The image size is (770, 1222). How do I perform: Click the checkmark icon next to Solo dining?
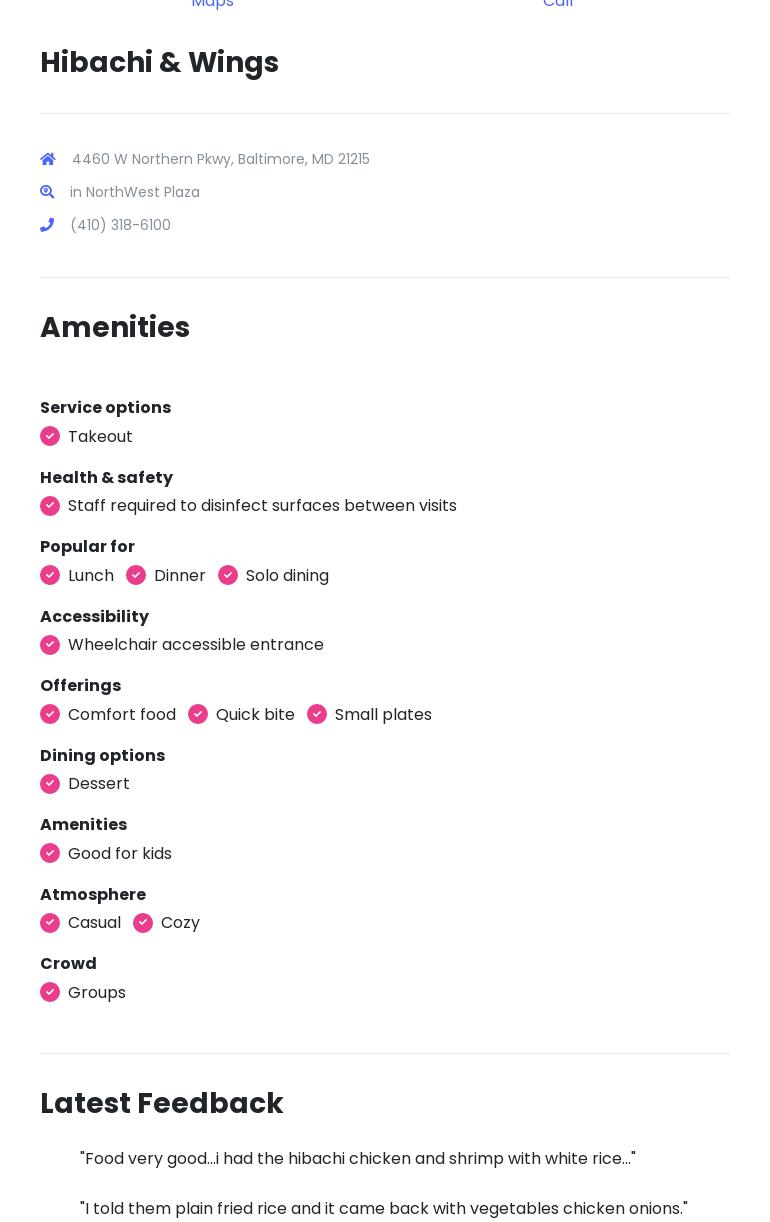[228, 575]
